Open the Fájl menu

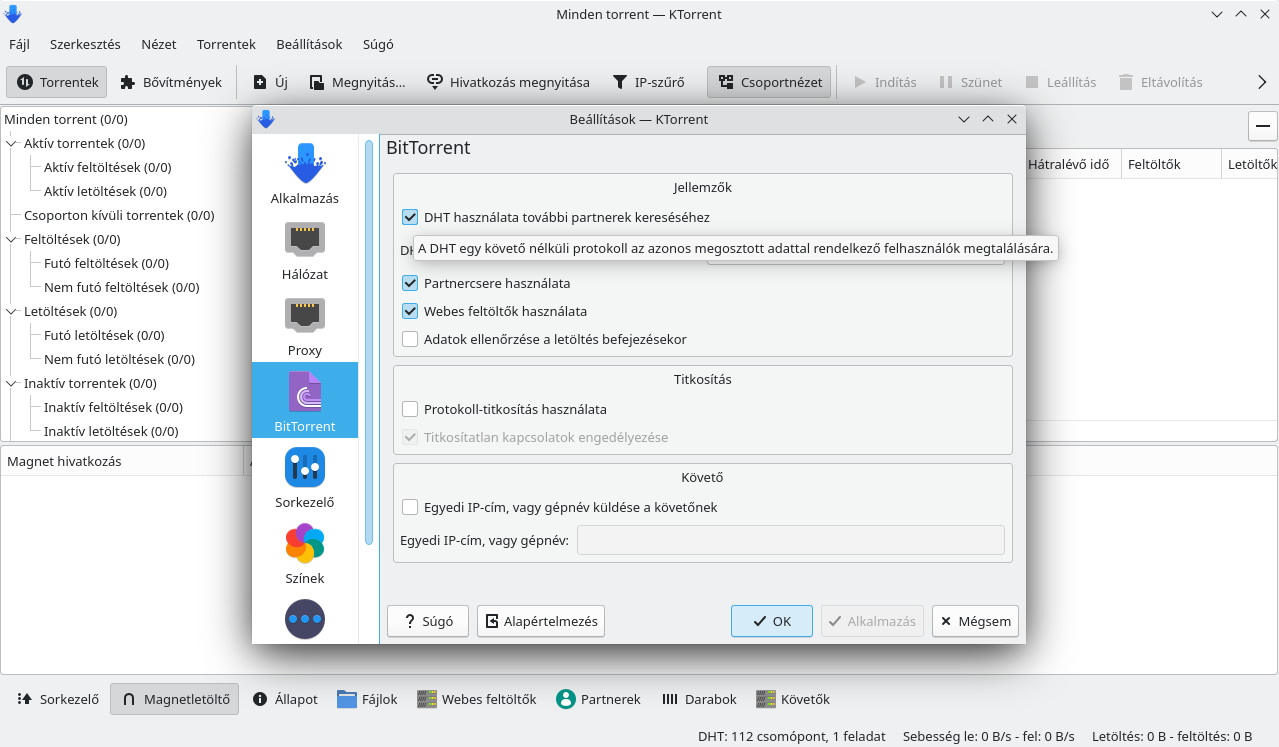(19, 44)
